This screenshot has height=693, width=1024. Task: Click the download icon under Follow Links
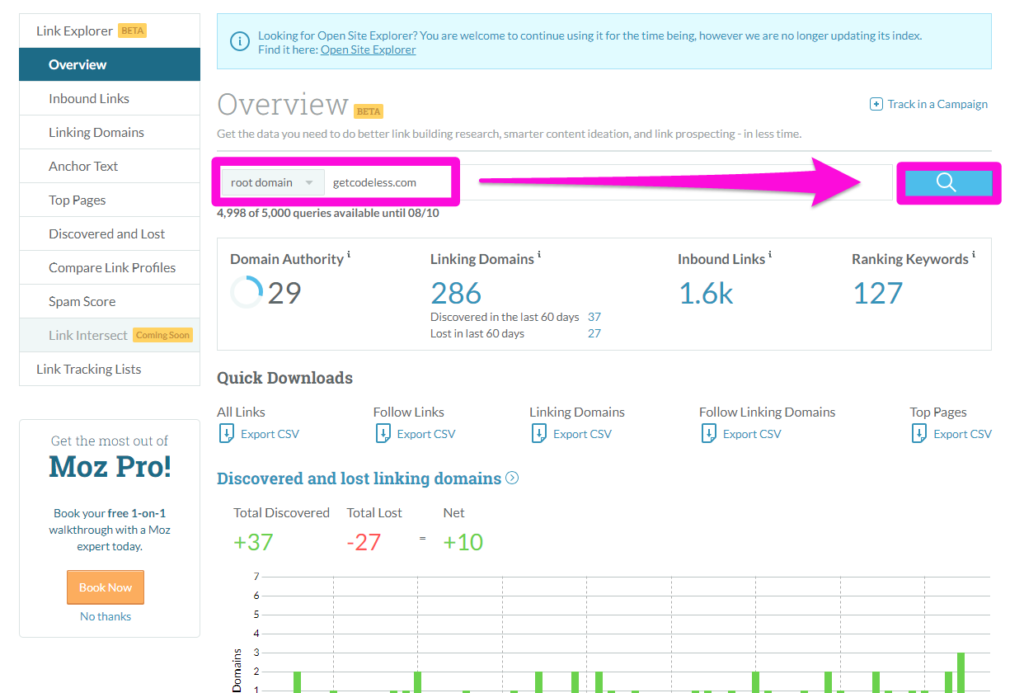coord(383,433)
